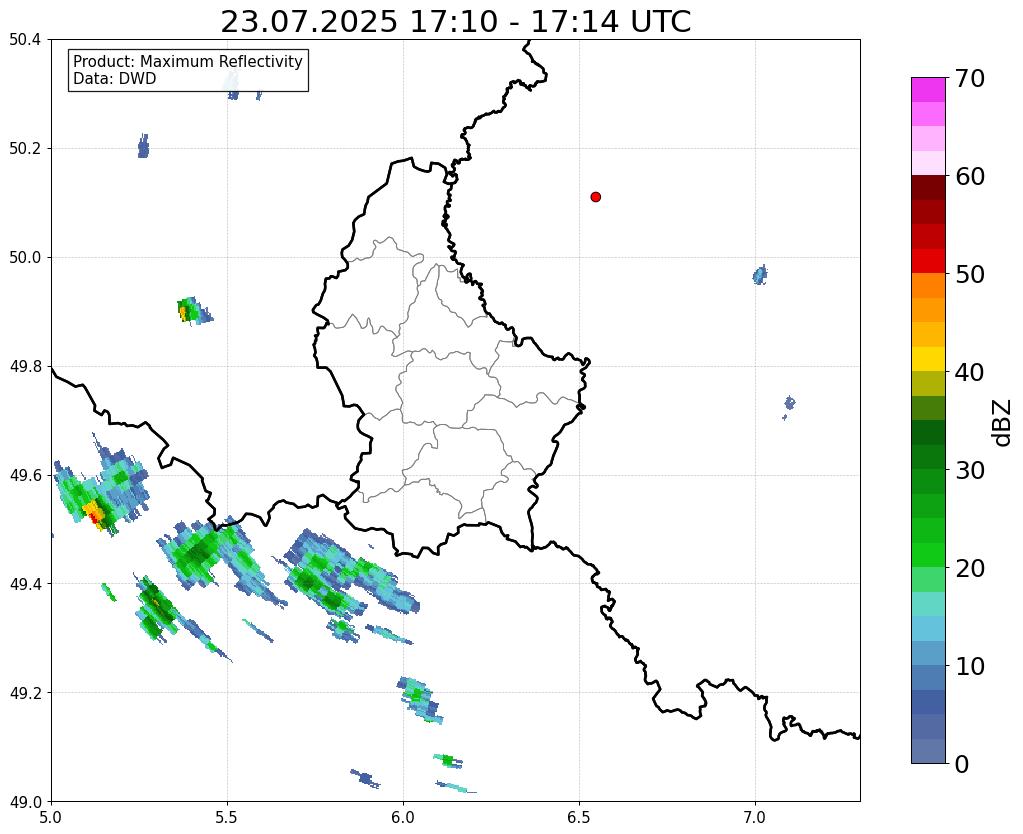Pick the dark maroon colorbar segment below 60

click(x=928, y=187)
